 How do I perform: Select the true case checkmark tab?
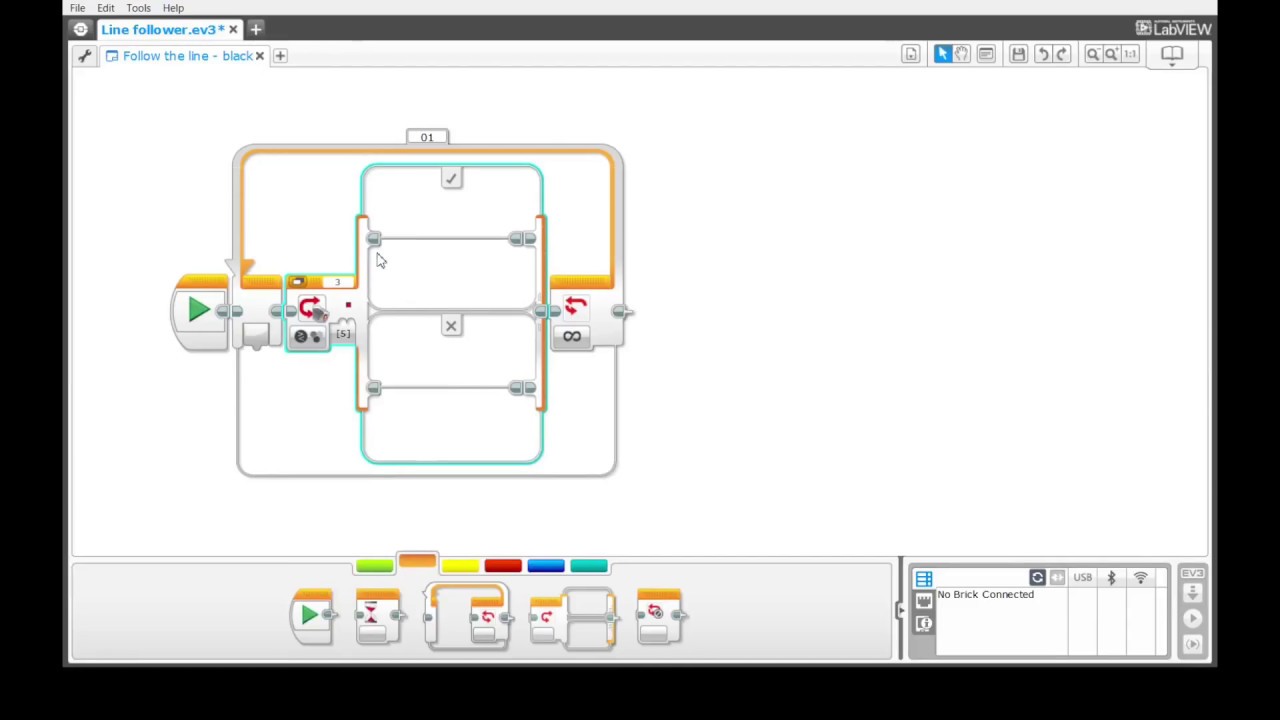[x=451, y=178]
